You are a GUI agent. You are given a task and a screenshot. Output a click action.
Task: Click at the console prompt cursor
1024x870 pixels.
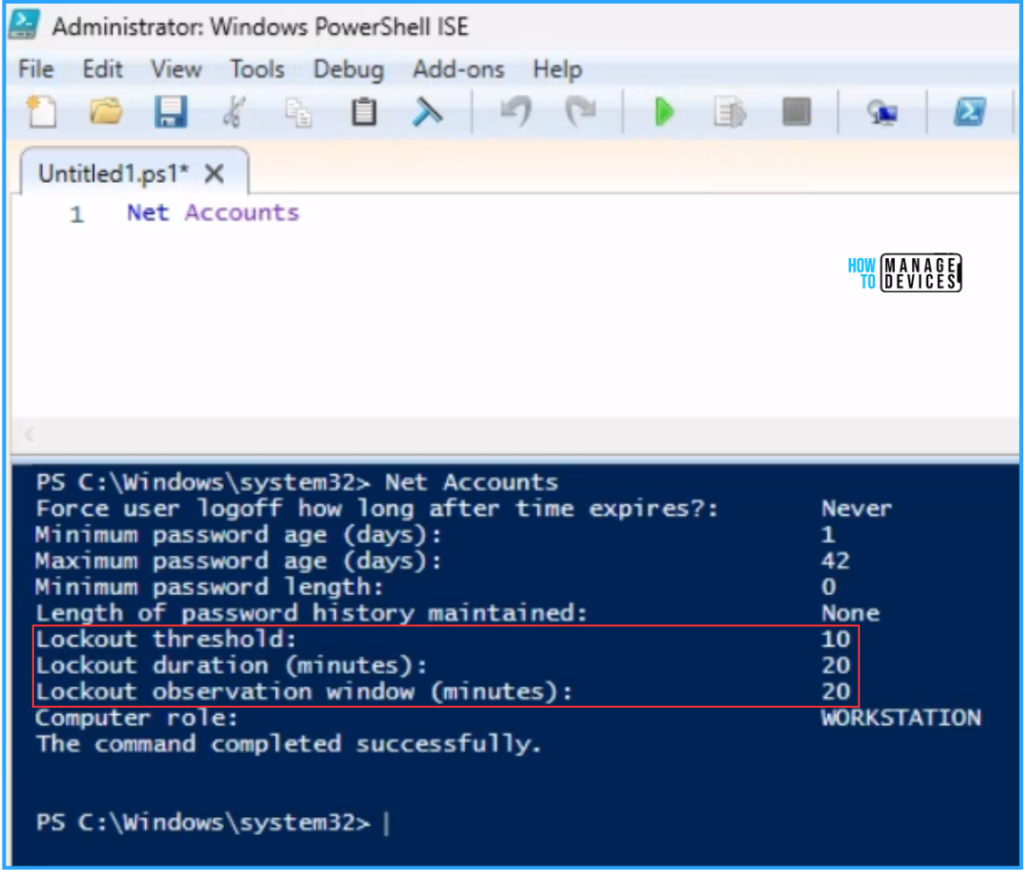point(387,823)
